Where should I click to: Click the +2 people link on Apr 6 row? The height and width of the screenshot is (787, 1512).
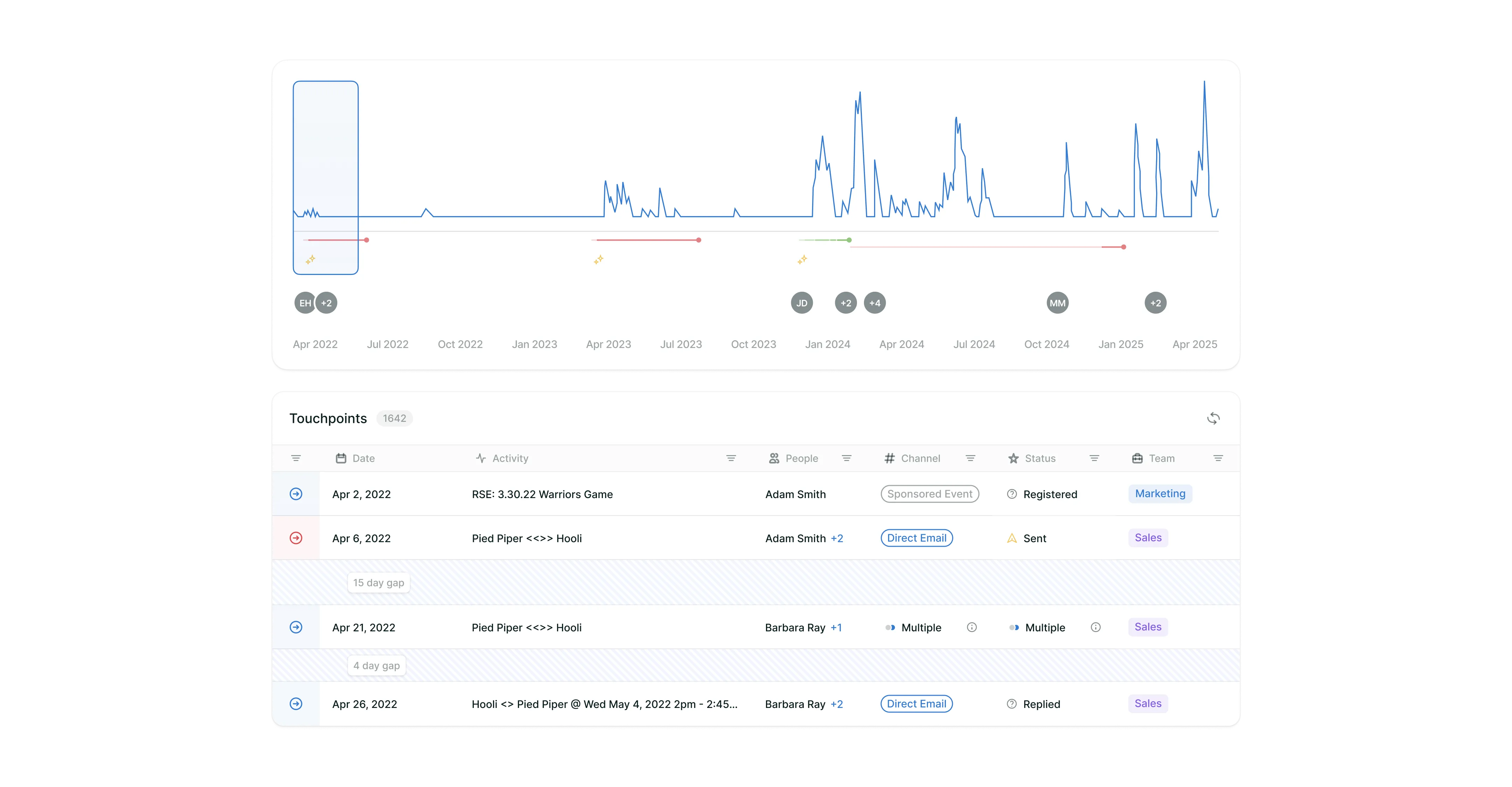point(836,538)
